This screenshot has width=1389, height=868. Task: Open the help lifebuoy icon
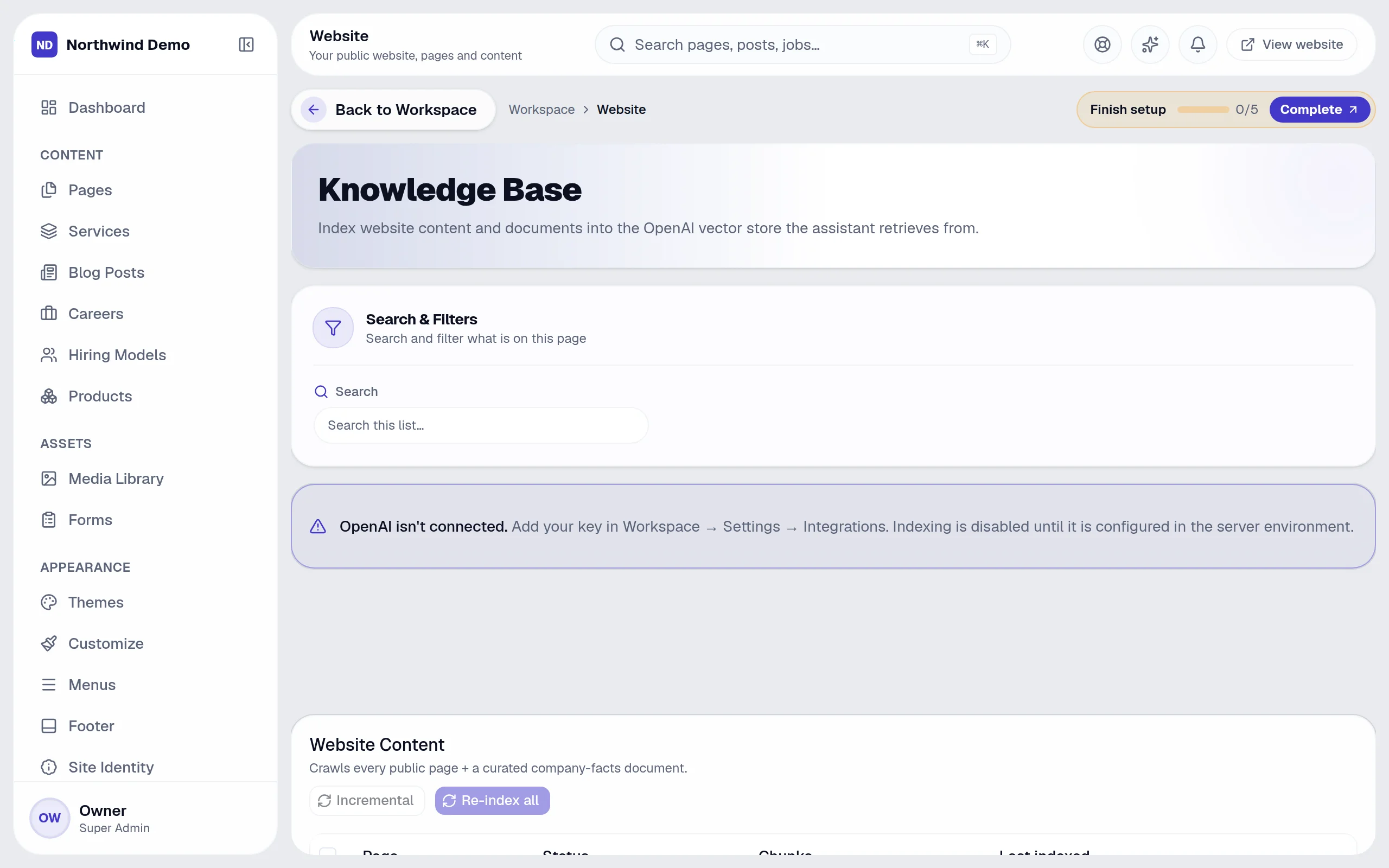1102,44
